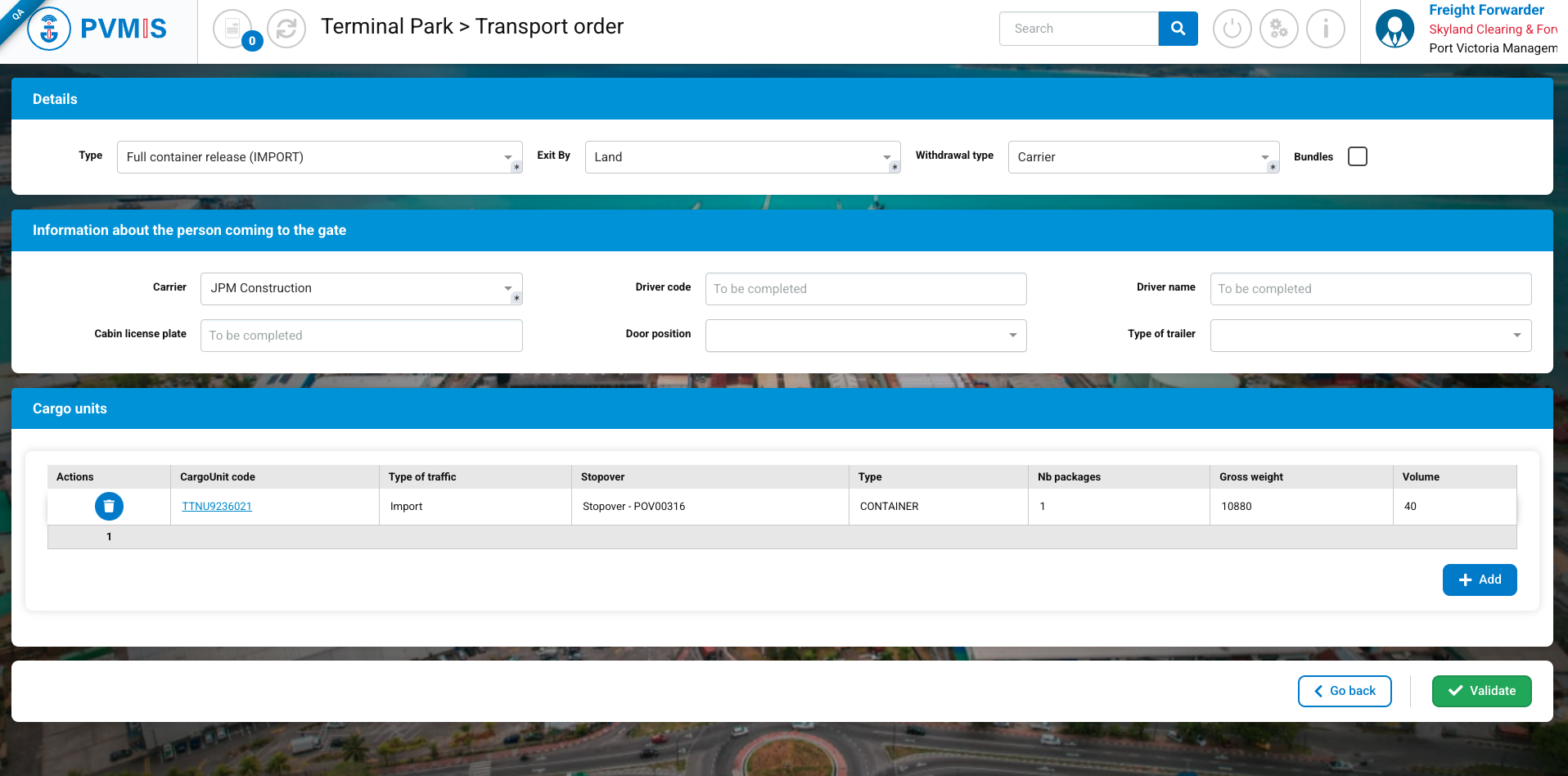Open the Type of trailer dropdown
This screenshot has width=1568, height=776.
[1370, 336]
